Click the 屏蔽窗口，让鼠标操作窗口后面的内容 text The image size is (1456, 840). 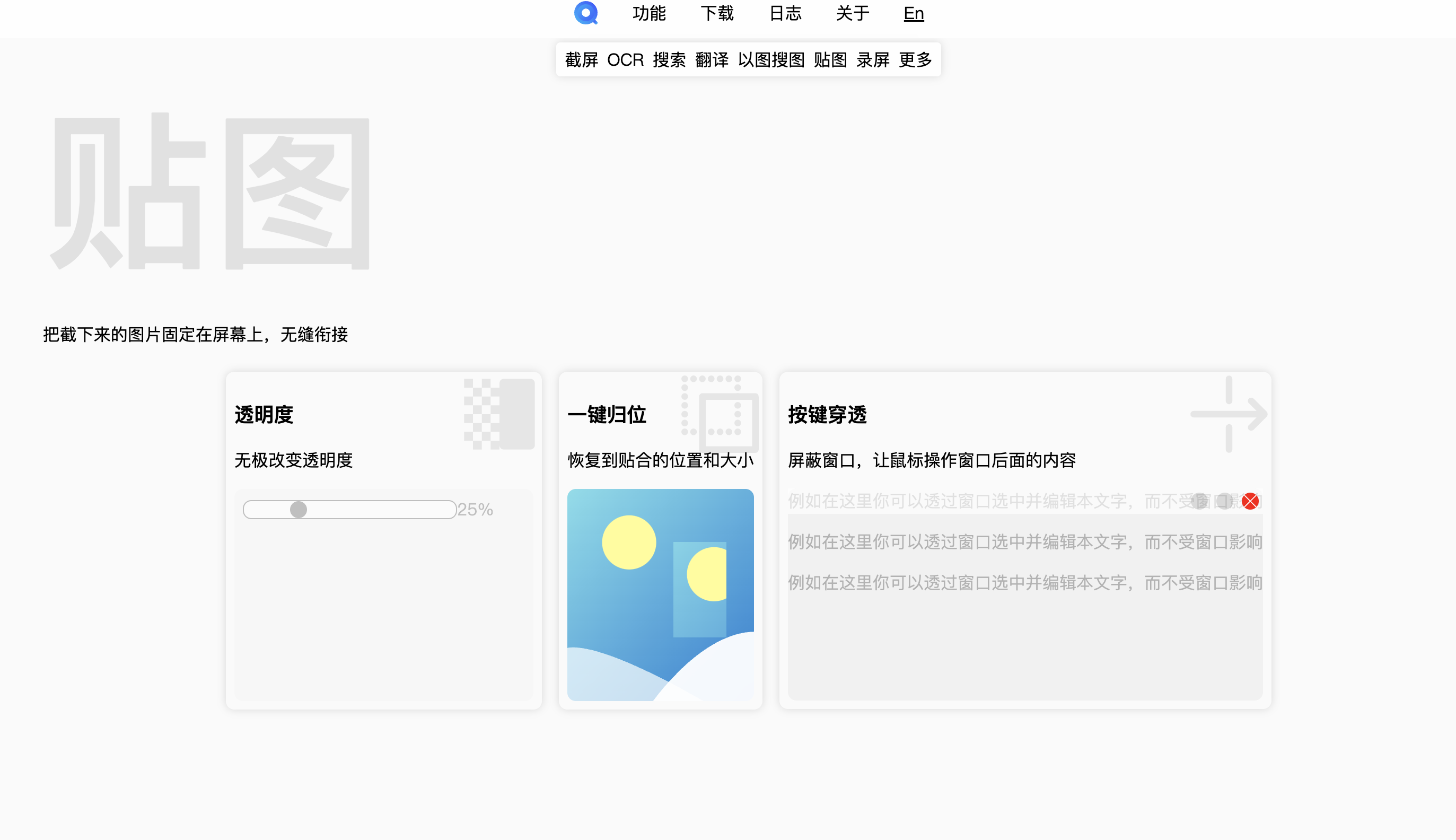(932, 460)
